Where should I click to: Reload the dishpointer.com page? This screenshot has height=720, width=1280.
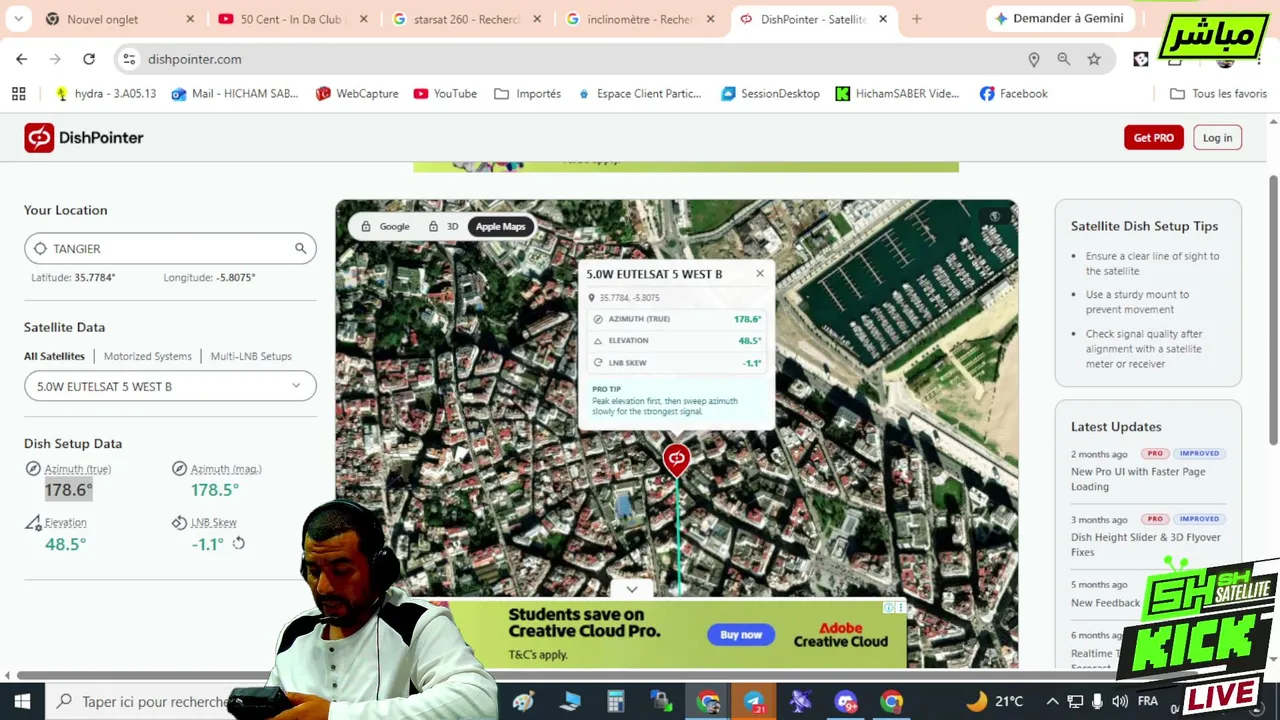point(89,59)
